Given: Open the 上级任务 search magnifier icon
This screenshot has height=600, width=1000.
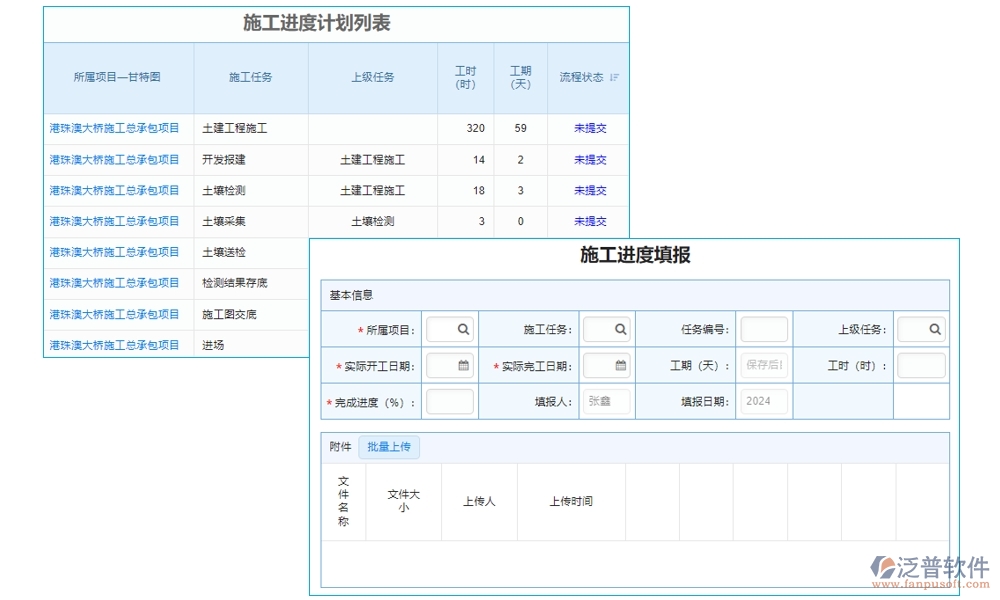Looking at the screenshot, I should (x=933, y=328).
